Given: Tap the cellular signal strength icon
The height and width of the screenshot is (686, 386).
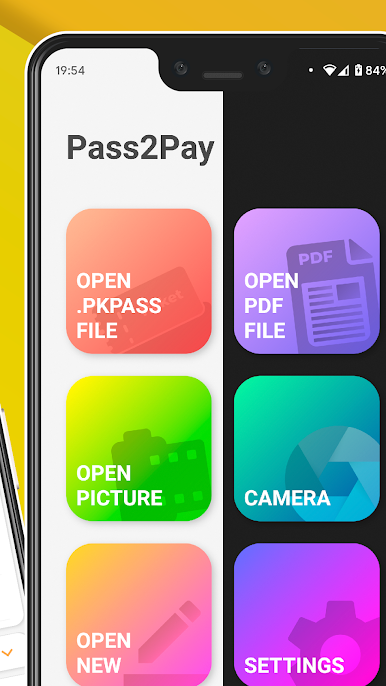Looking at the screenshot, I should [x=343, y=70].
